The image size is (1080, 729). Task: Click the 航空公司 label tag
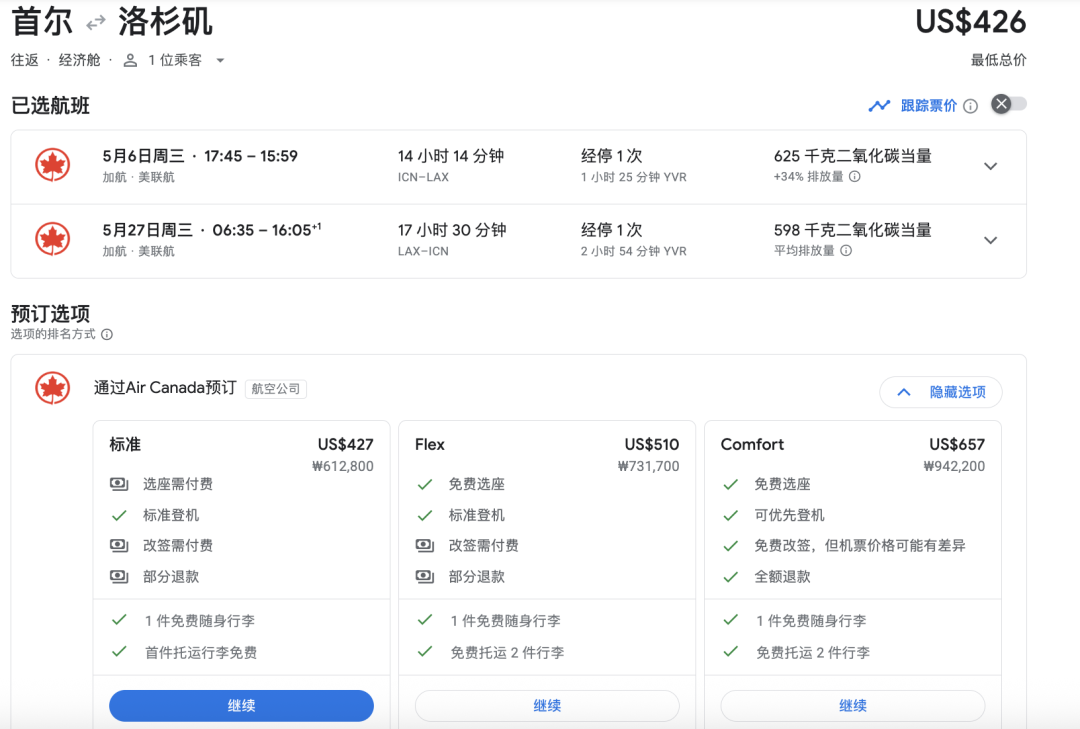tap(276, 389)
